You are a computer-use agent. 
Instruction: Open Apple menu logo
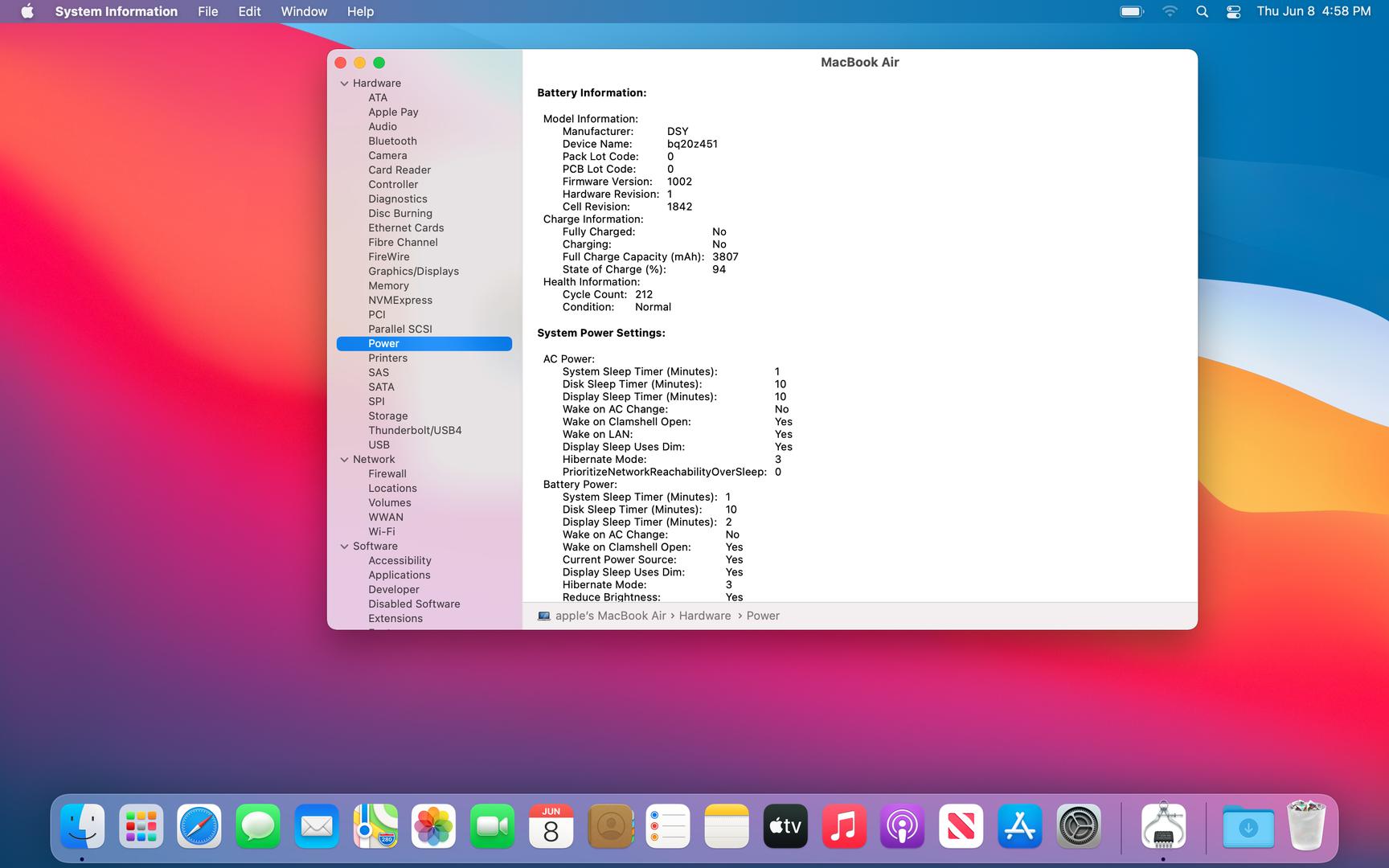(x=27, y=11)
